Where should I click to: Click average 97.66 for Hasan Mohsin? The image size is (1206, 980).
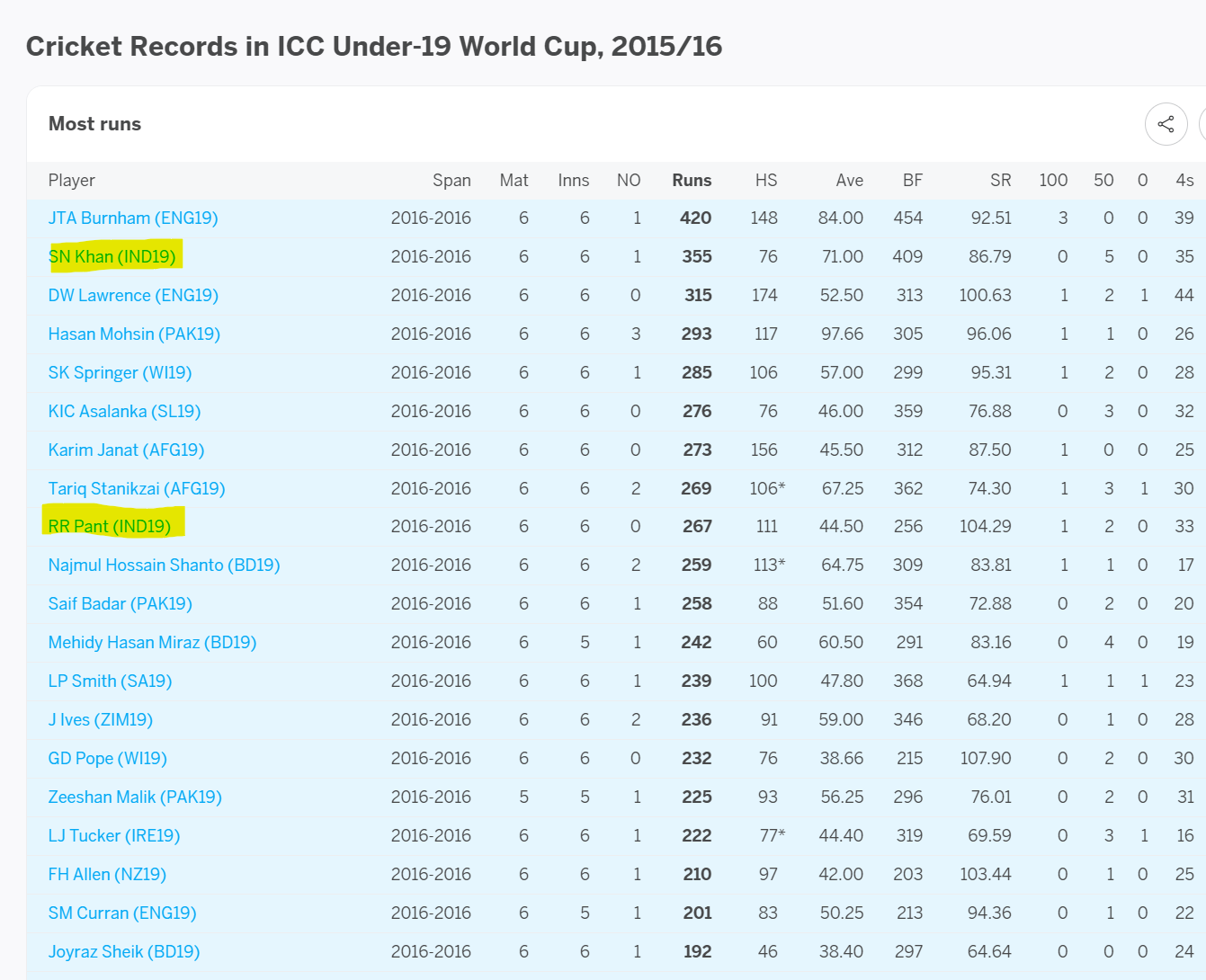(x=842, y=334)
